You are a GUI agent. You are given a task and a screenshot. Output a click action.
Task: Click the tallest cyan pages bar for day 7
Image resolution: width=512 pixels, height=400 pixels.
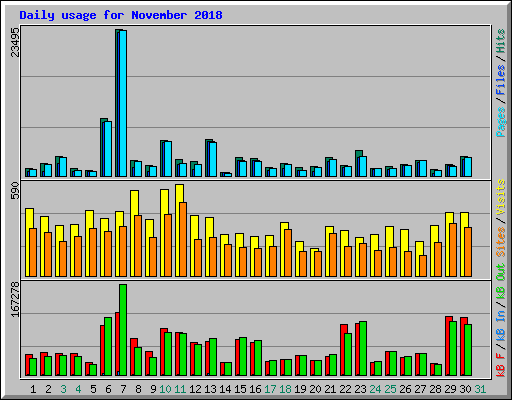[123, 103]
